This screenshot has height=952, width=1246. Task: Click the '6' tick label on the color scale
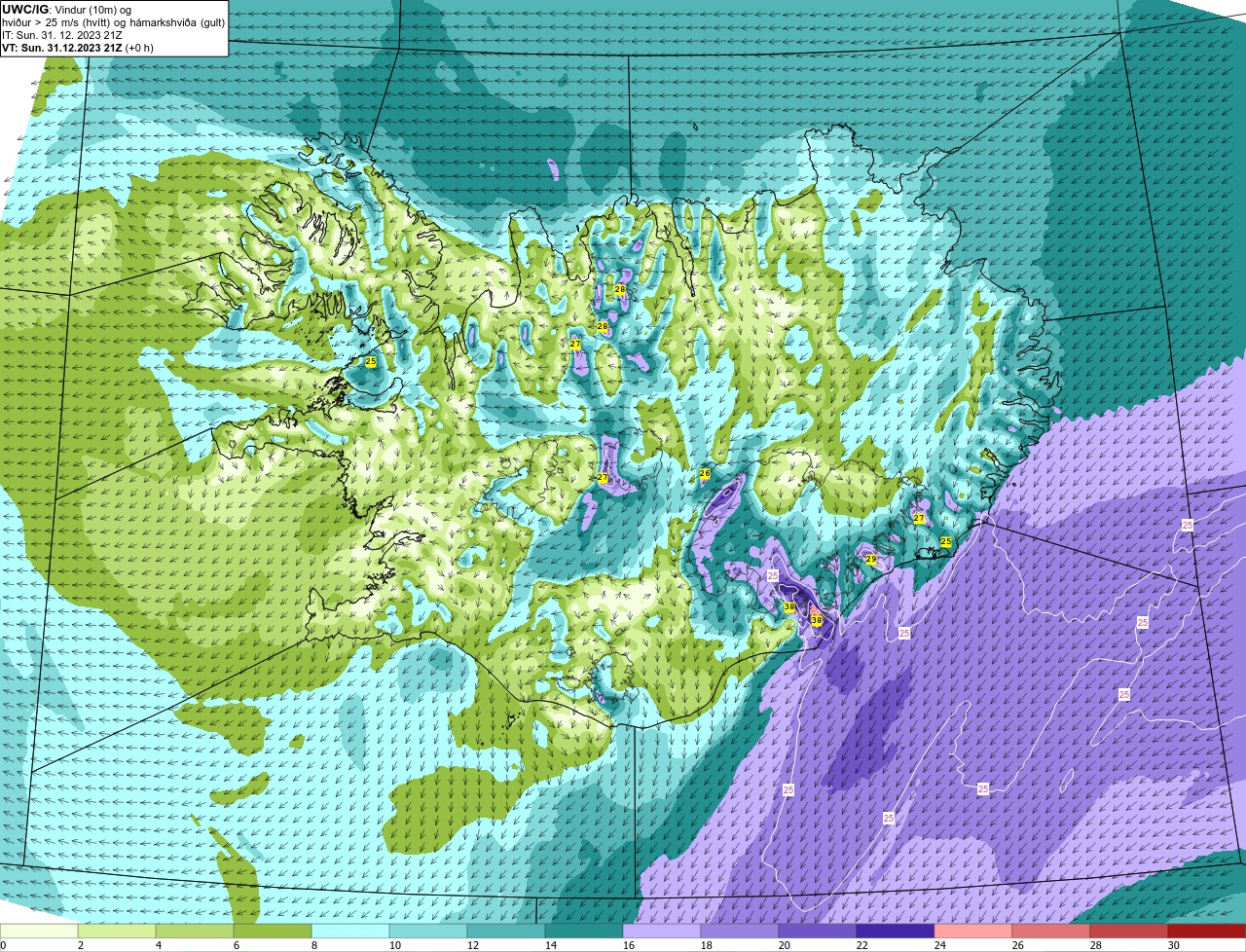point(237,945)
